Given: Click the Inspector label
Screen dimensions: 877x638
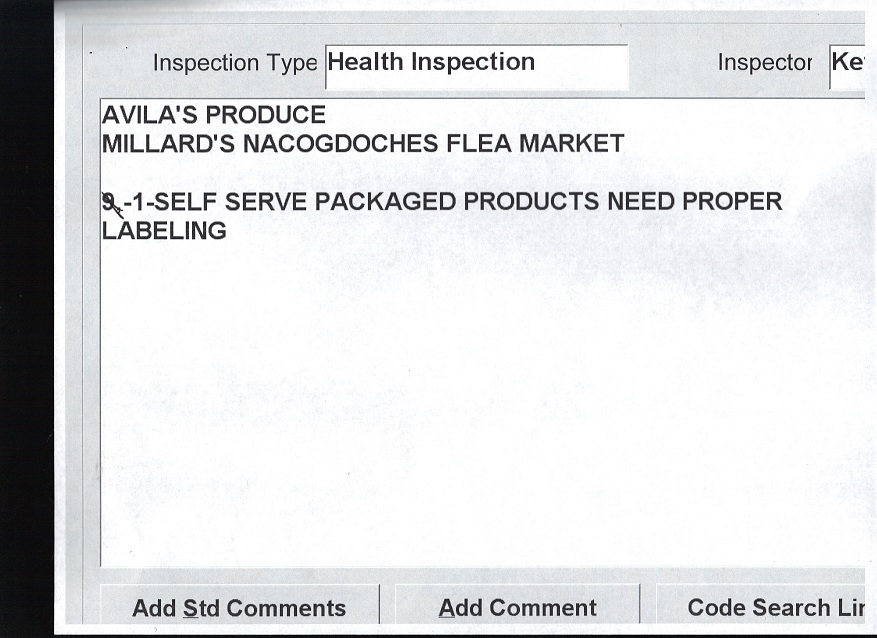Looking at the screenshot, I should click(764, 63).
